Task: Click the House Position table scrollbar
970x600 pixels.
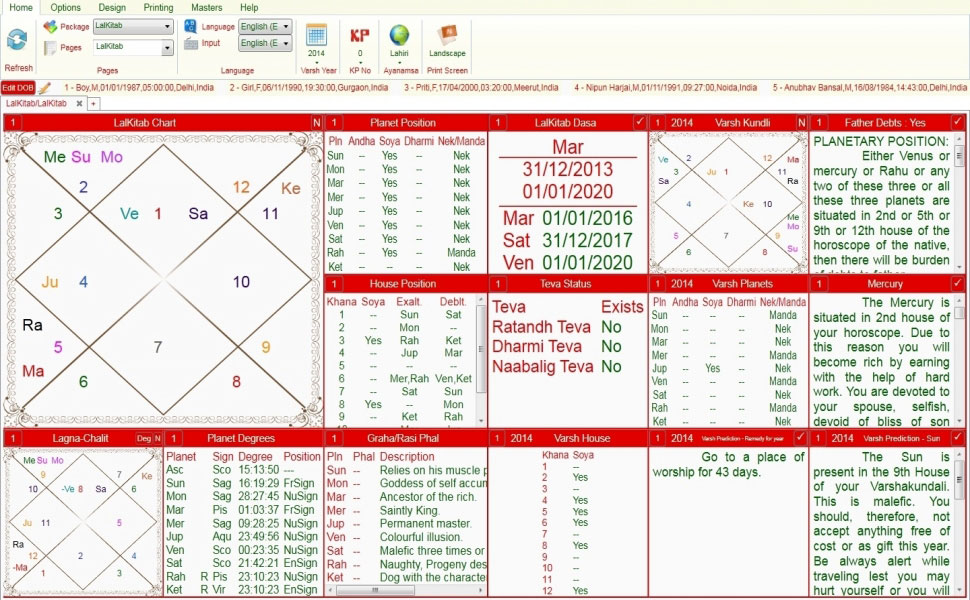Action: pyautogui.click(x=481, y=359)
